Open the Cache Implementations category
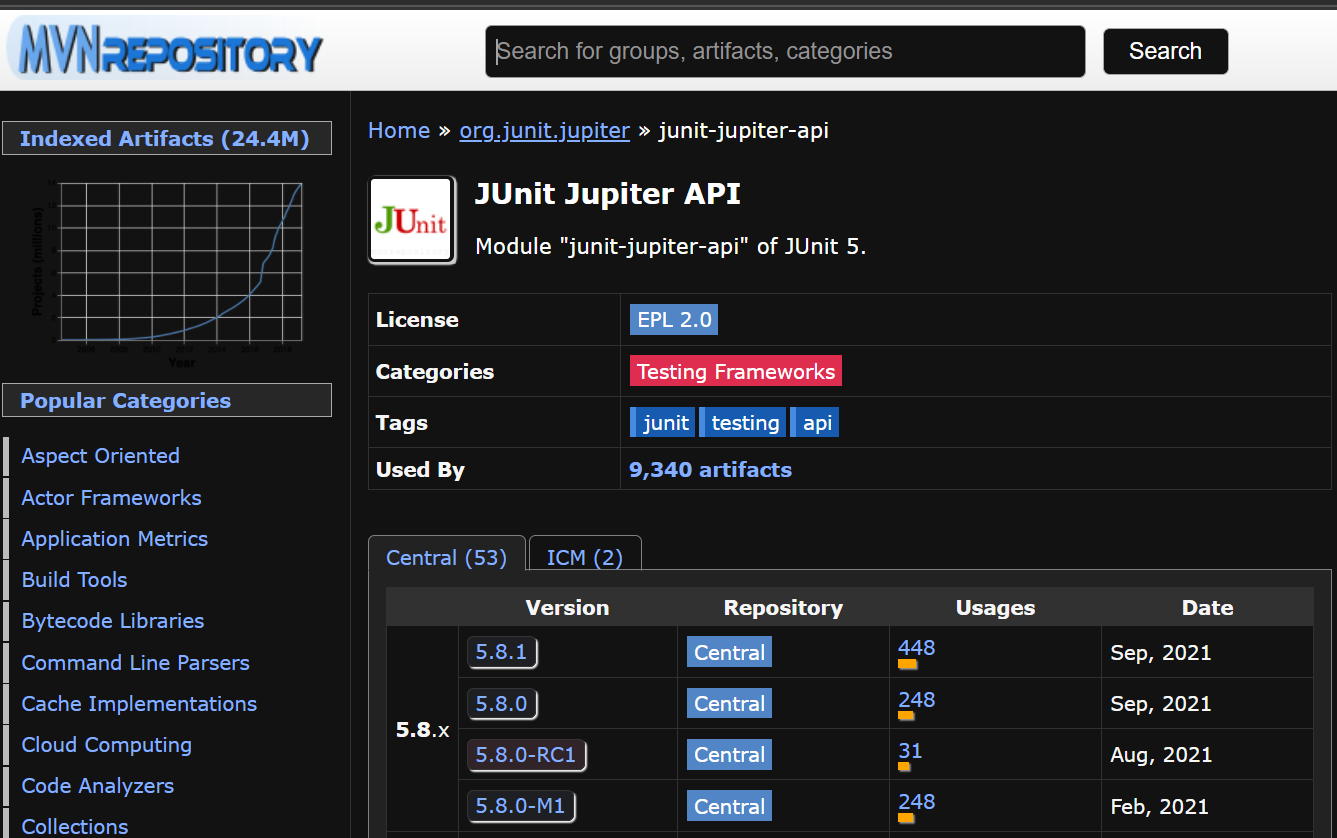 point(139,703)
